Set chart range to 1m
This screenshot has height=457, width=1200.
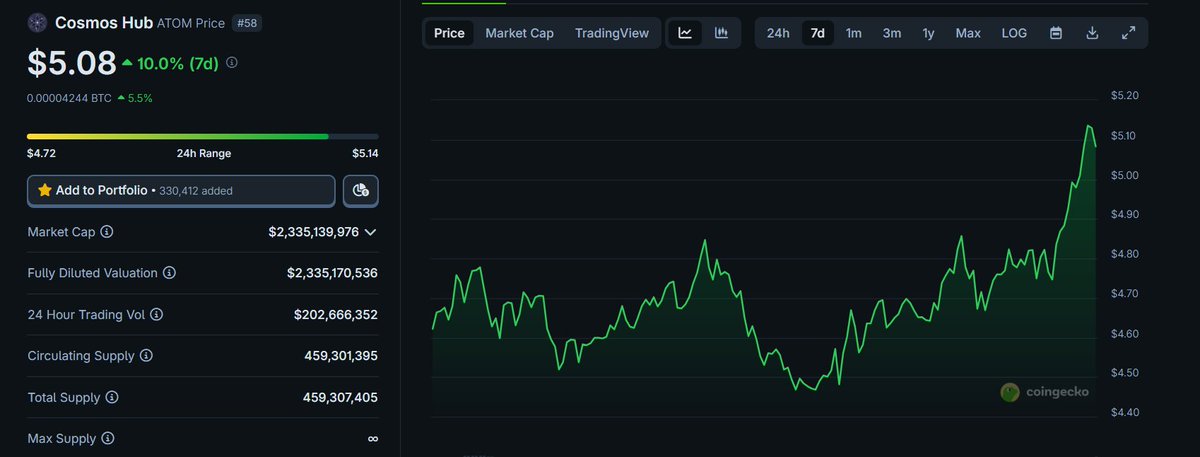(x=854, y=33)
